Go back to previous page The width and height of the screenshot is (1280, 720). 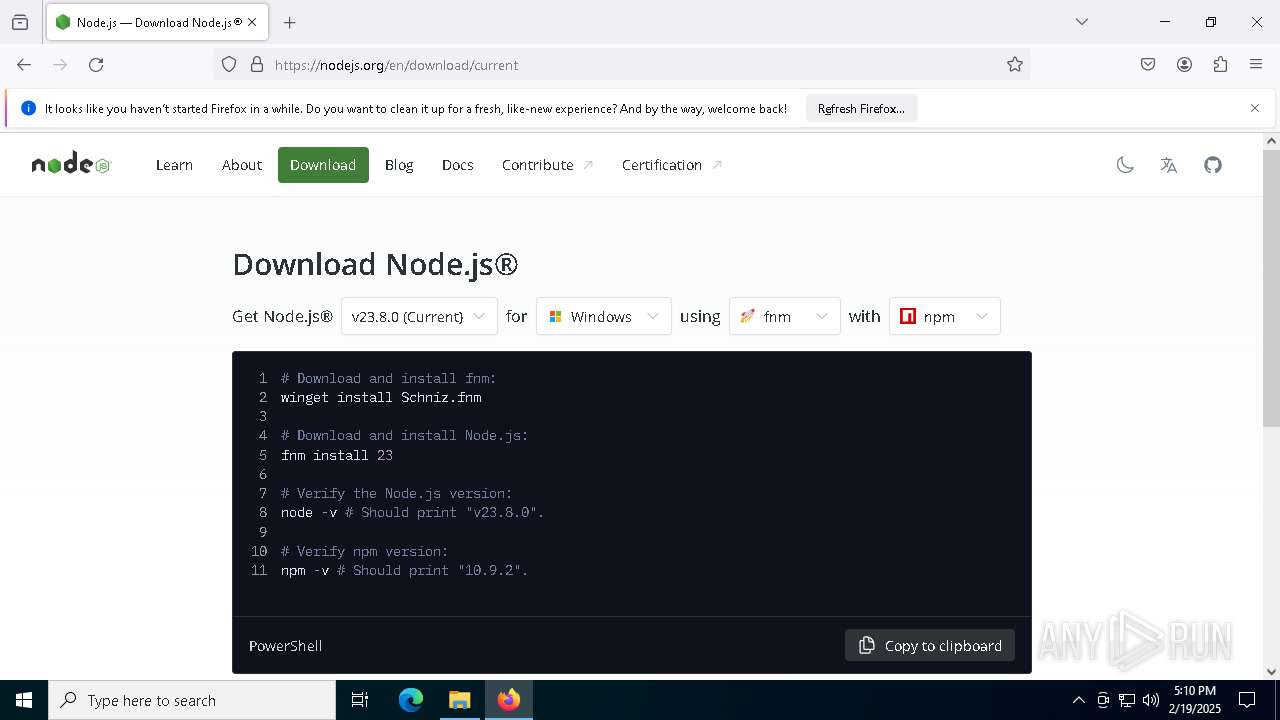pos(24,65)
